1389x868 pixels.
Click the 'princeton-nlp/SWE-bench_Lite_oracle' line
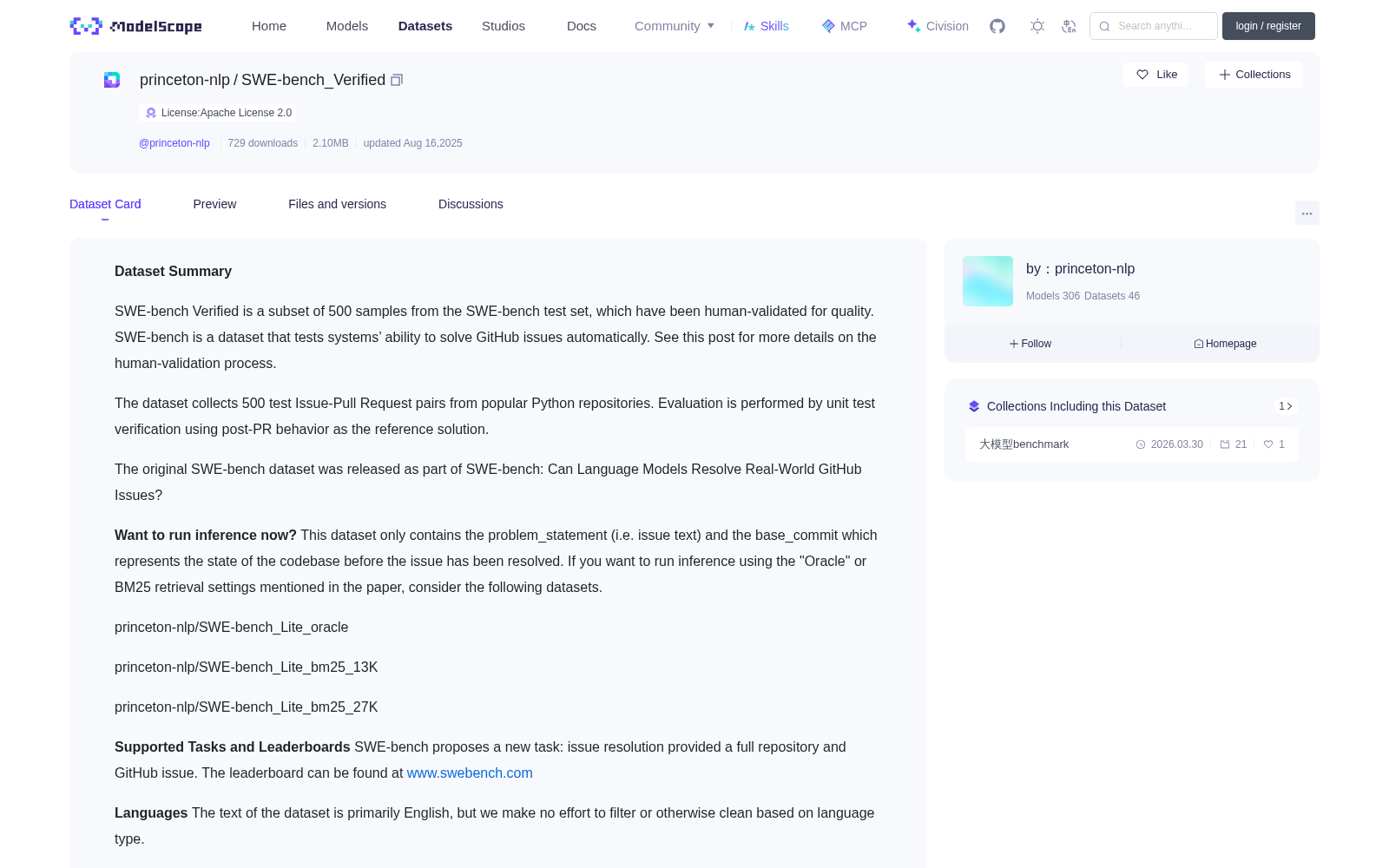pos(232,628)
